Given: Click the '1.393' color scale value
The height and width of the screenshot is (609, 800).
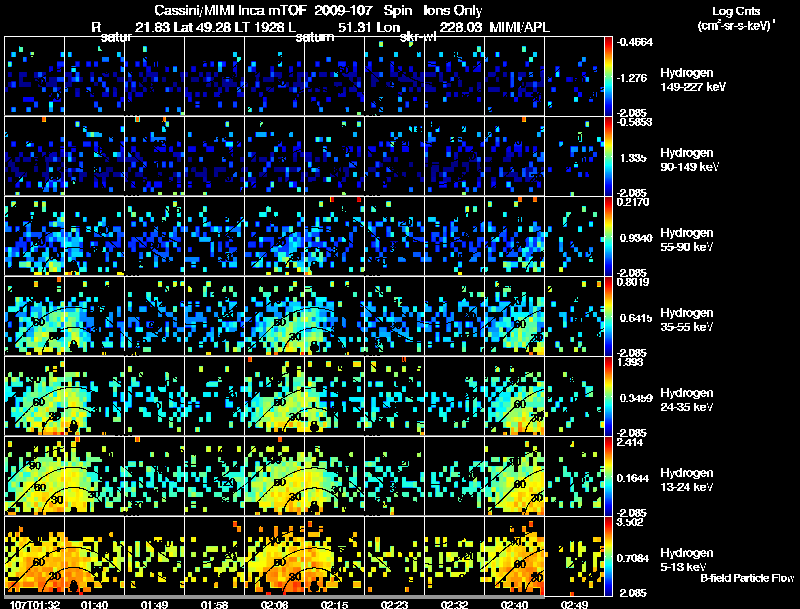Looking at the screenshot, I should [x=630, y=362].
